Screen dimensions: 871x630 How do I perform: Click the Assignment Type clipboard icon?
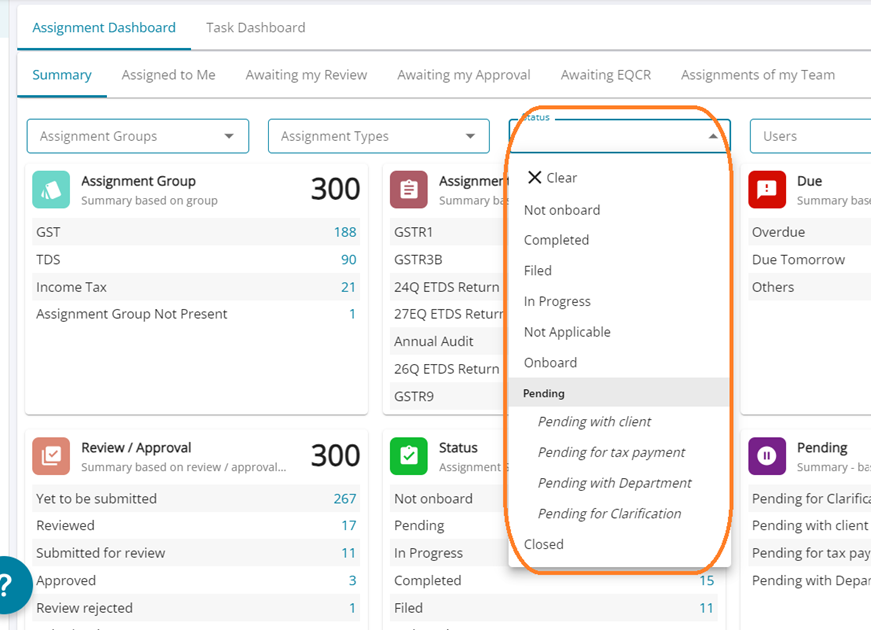click(409, 189)
